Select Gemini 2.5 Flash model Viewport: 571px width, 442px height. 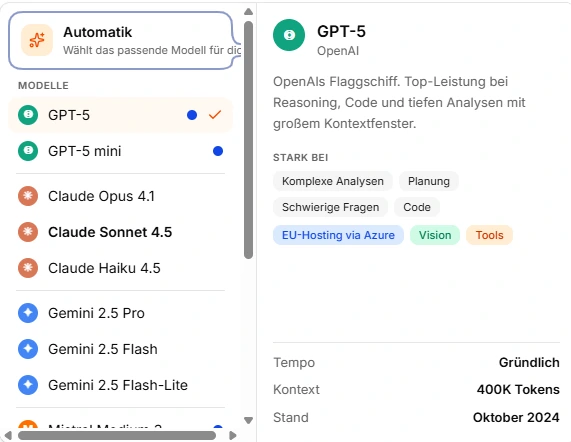click(x=120, y=349)
